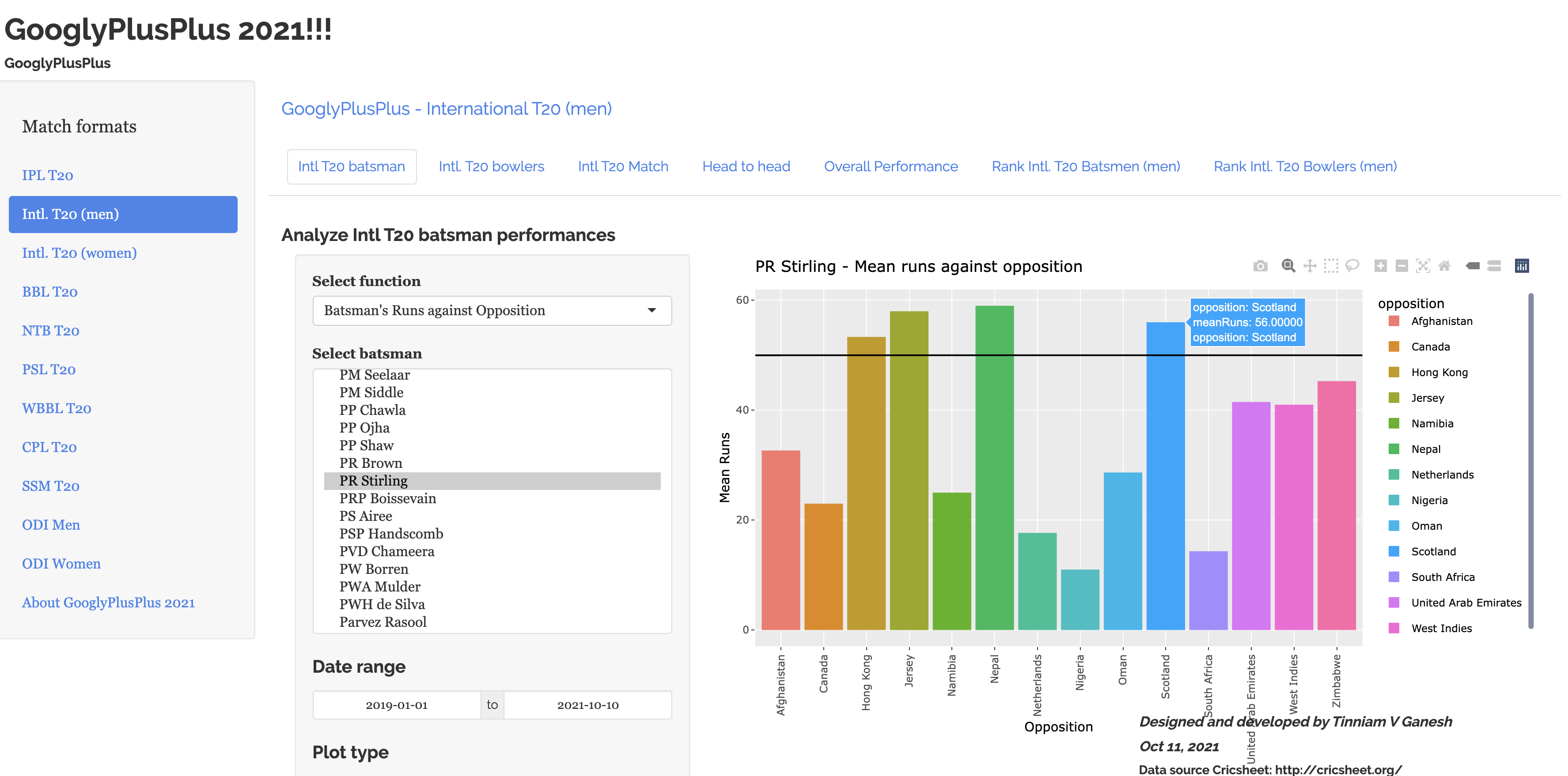Open the start date 2019-01-01 picker
This screenshot has height=776, width=1568.
tap(396, 705)
